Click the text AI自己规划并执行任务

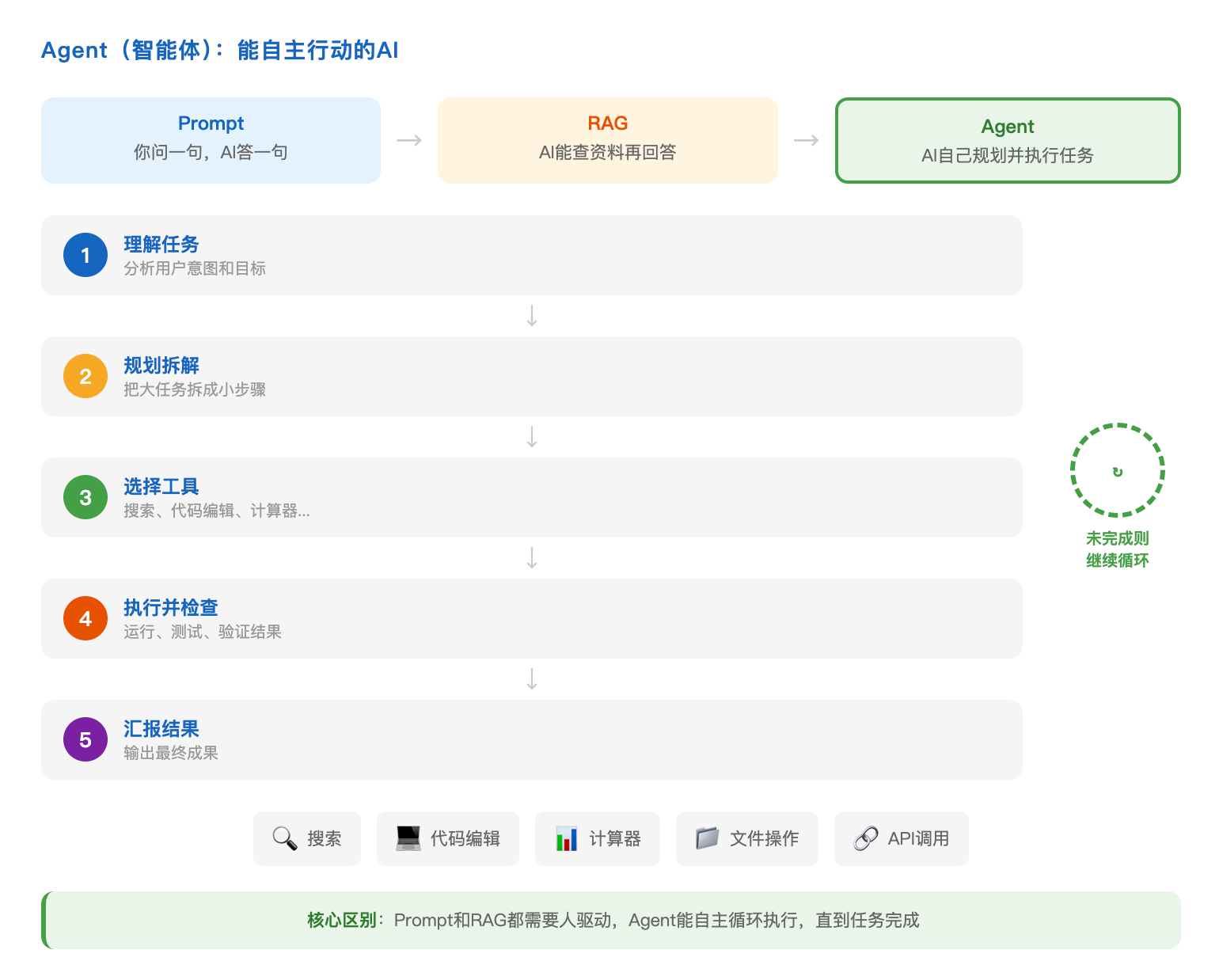tap(1008, 155)
